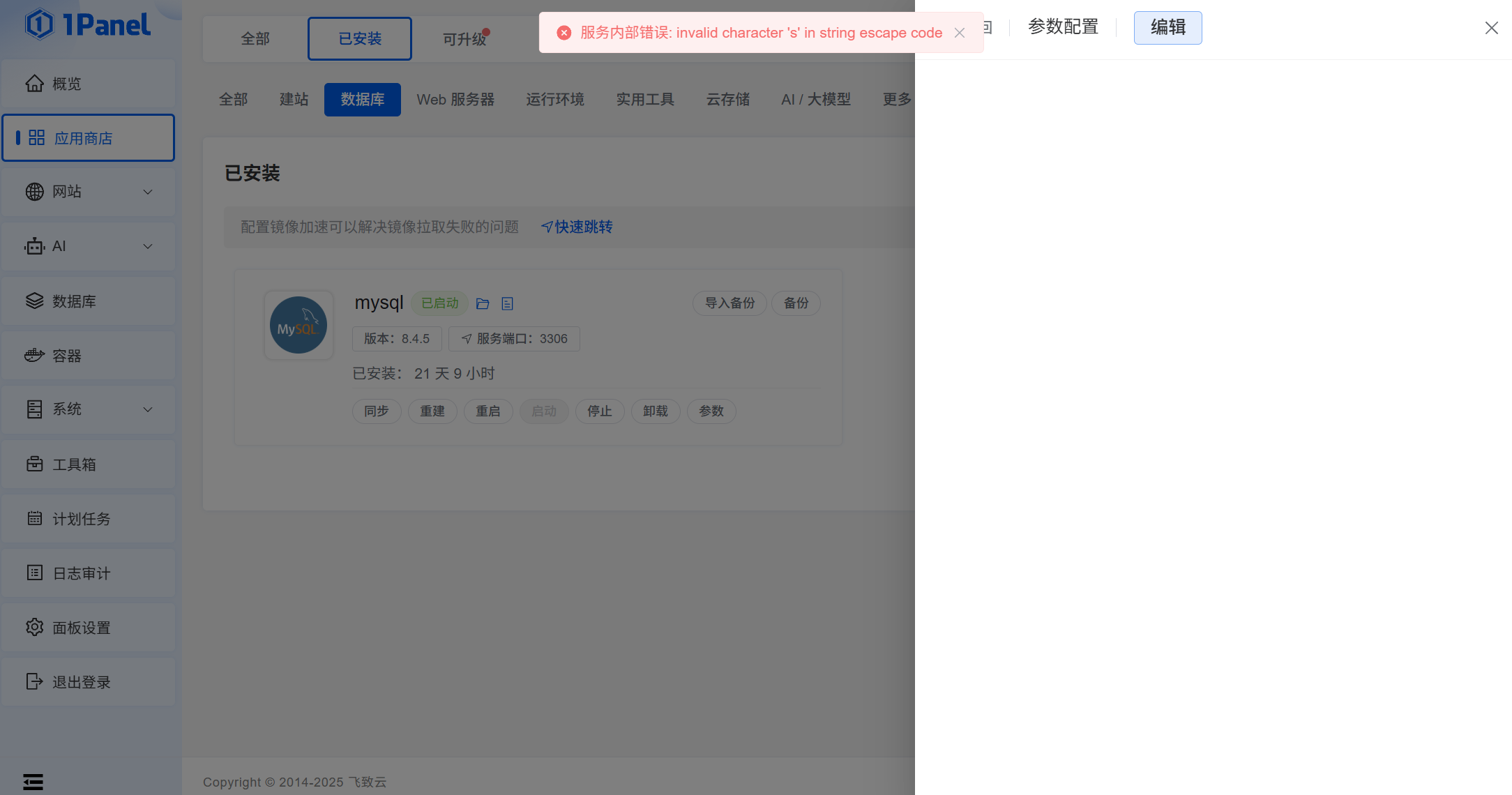Click the 应用商店 grid icon

point(37,138)
